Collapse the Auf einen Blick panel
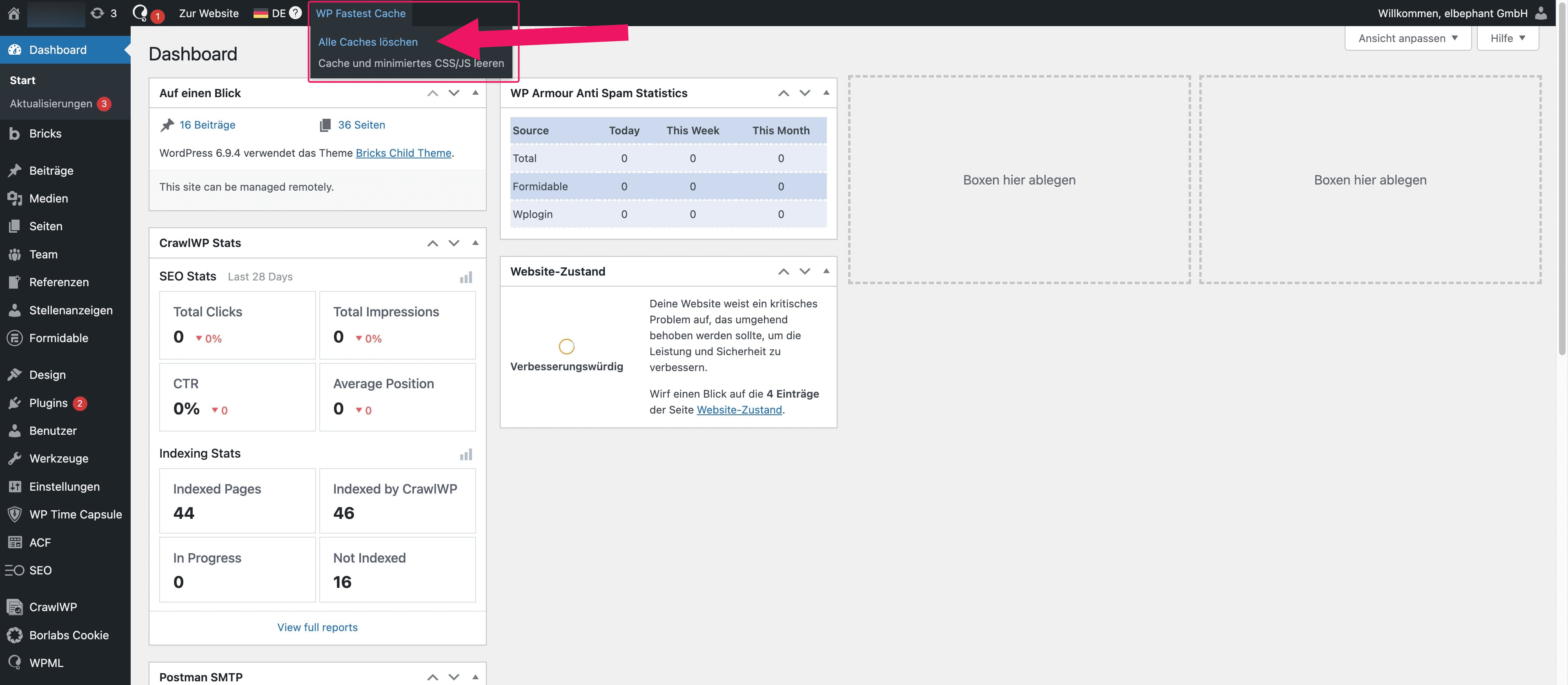Image resolution: width=1568 pixels, height=685 pixels. pos(475,93)
